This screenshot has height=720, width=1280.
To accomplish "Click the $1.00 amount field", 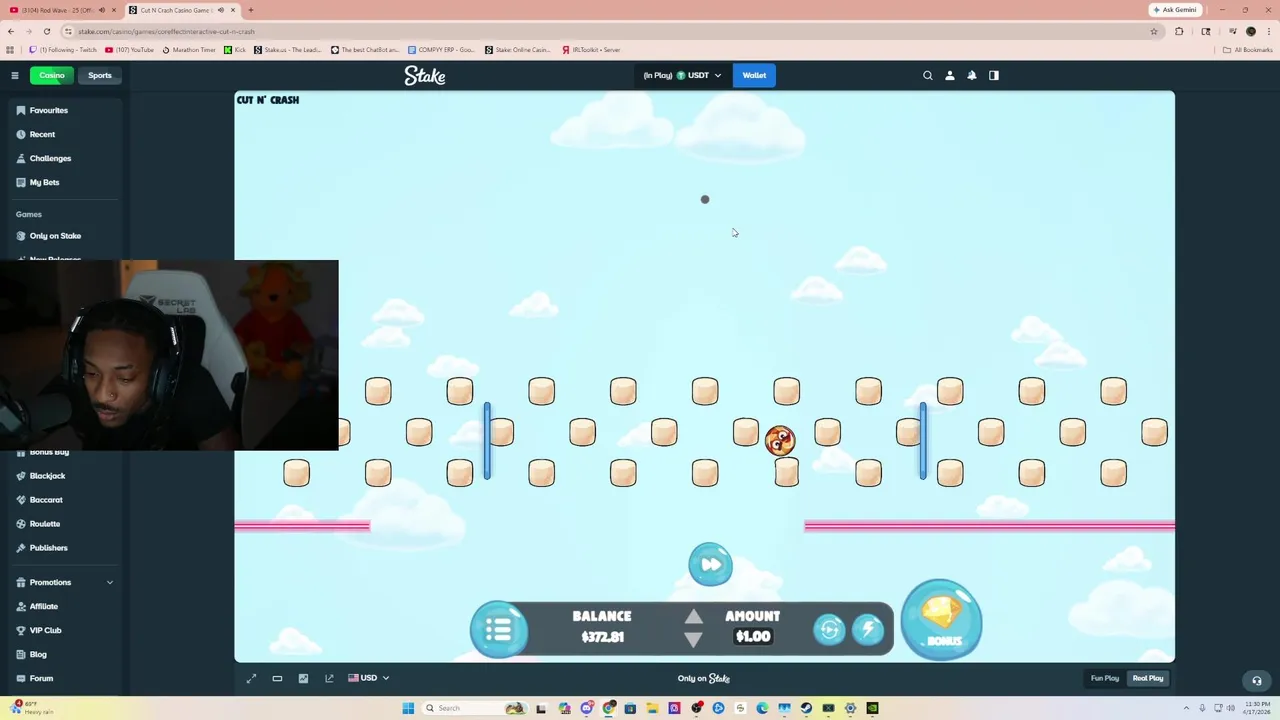I will point(753,637).
